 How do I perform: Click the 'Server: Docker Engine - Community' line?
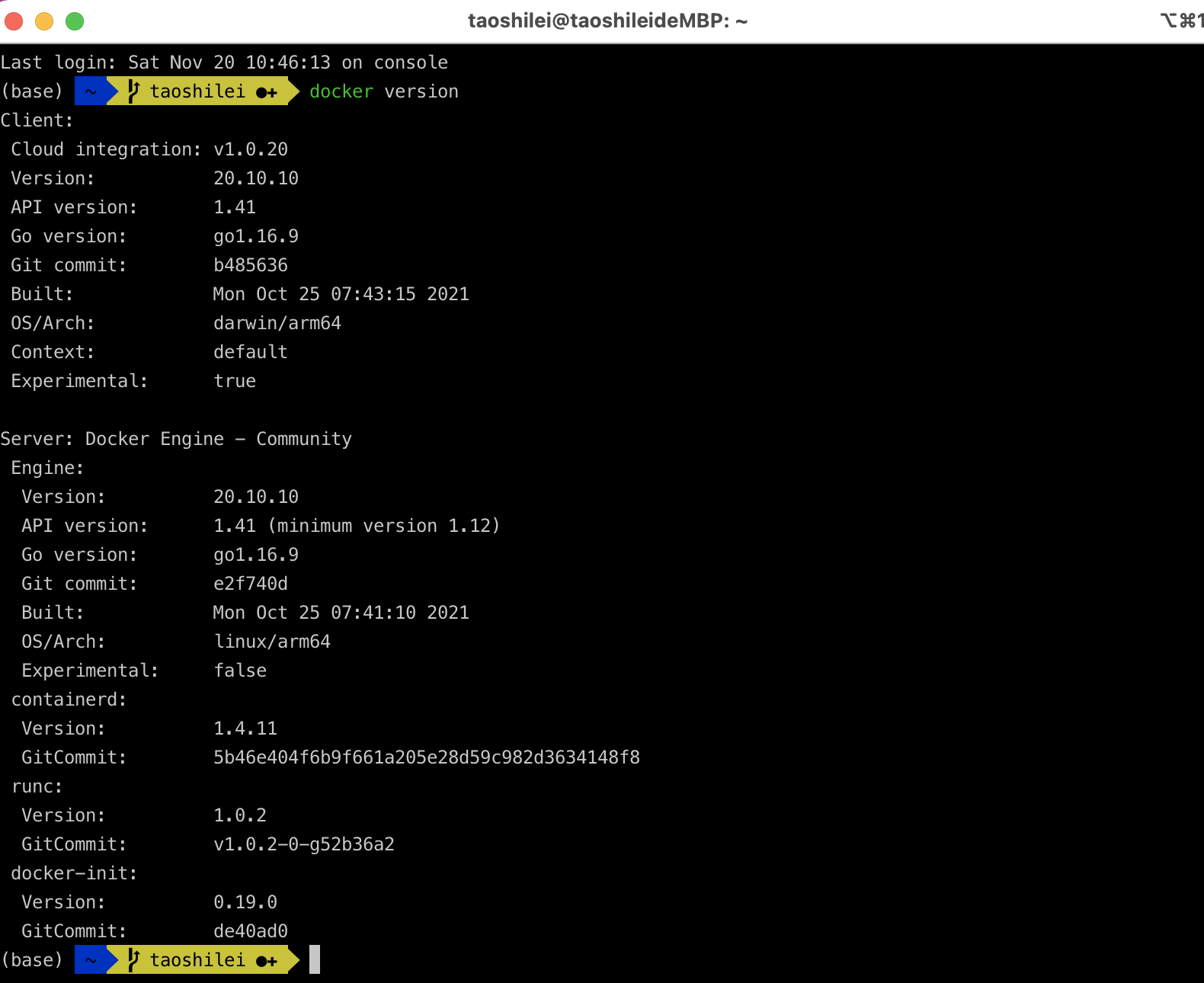tap(176, 439)
